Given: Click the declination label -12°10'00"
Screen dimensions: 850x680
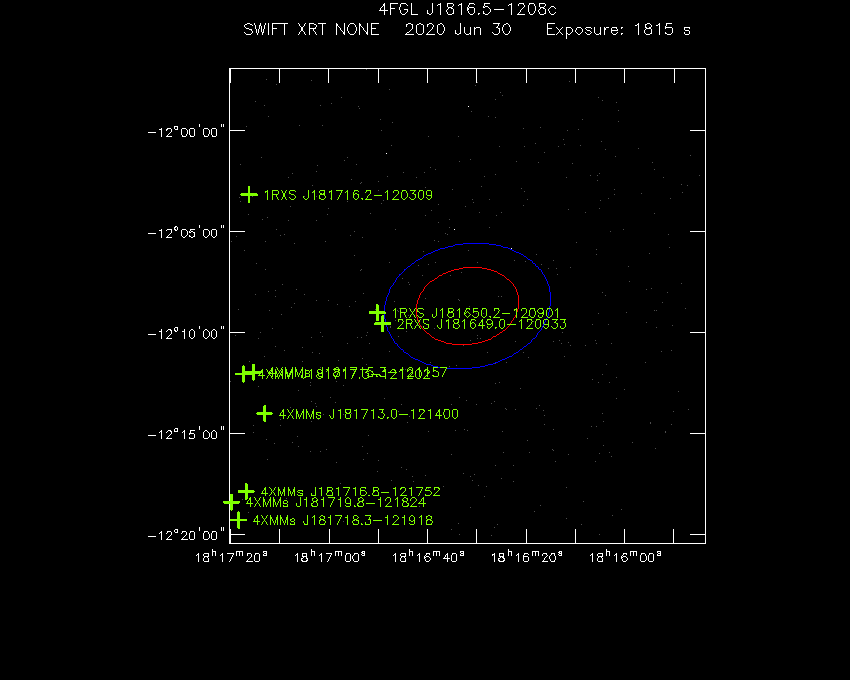Looking at the screenshot, I should (186, 333).
